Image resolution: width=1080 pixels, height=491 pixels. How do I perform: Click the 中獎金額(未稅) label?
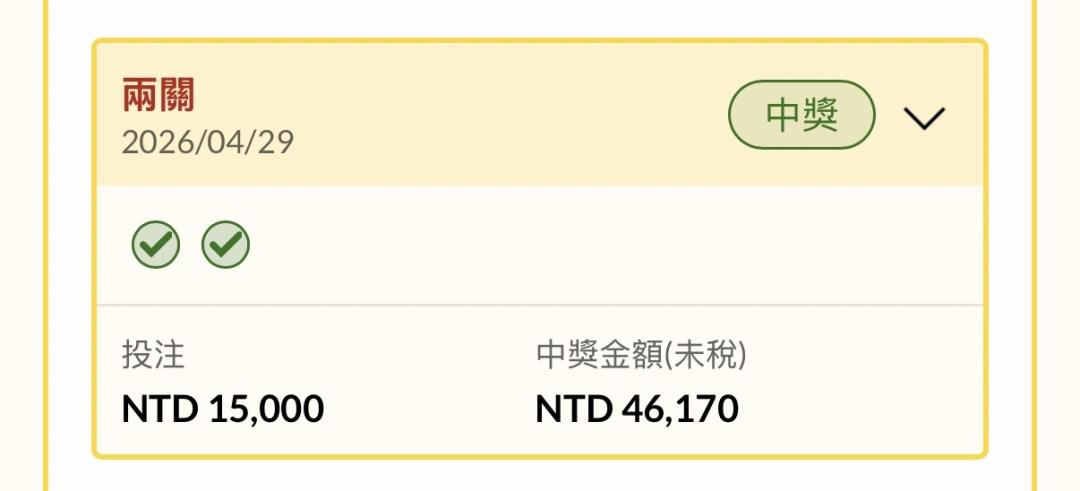(641, 355)
